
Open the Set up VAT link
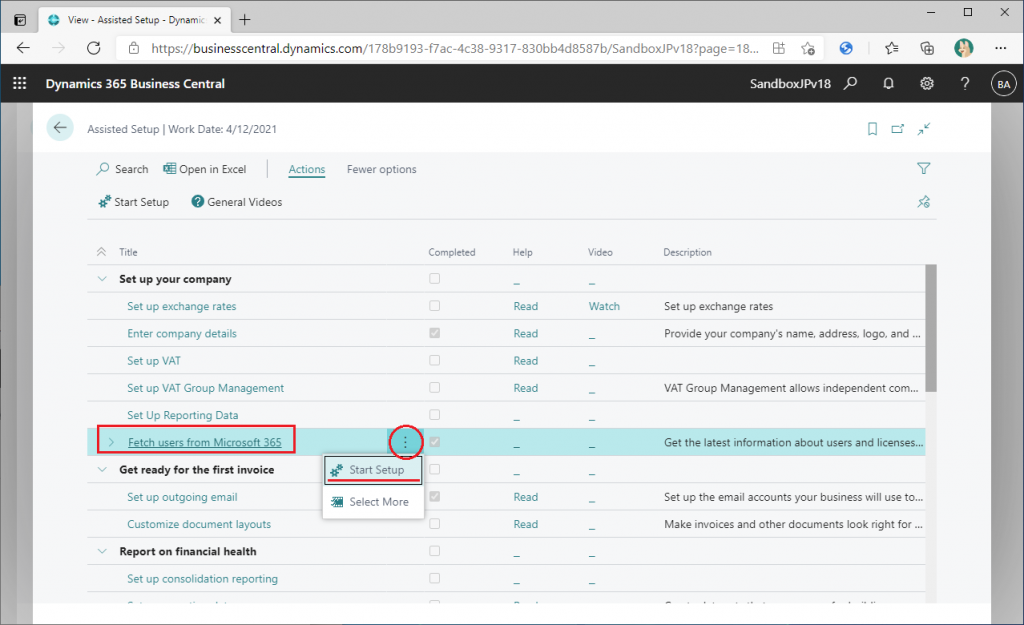click(153, 361)
